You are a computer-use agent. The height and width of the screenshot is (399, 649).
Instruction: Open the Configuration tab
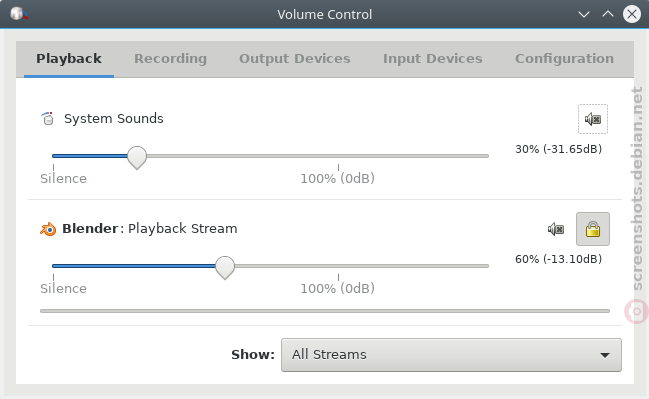564,59
